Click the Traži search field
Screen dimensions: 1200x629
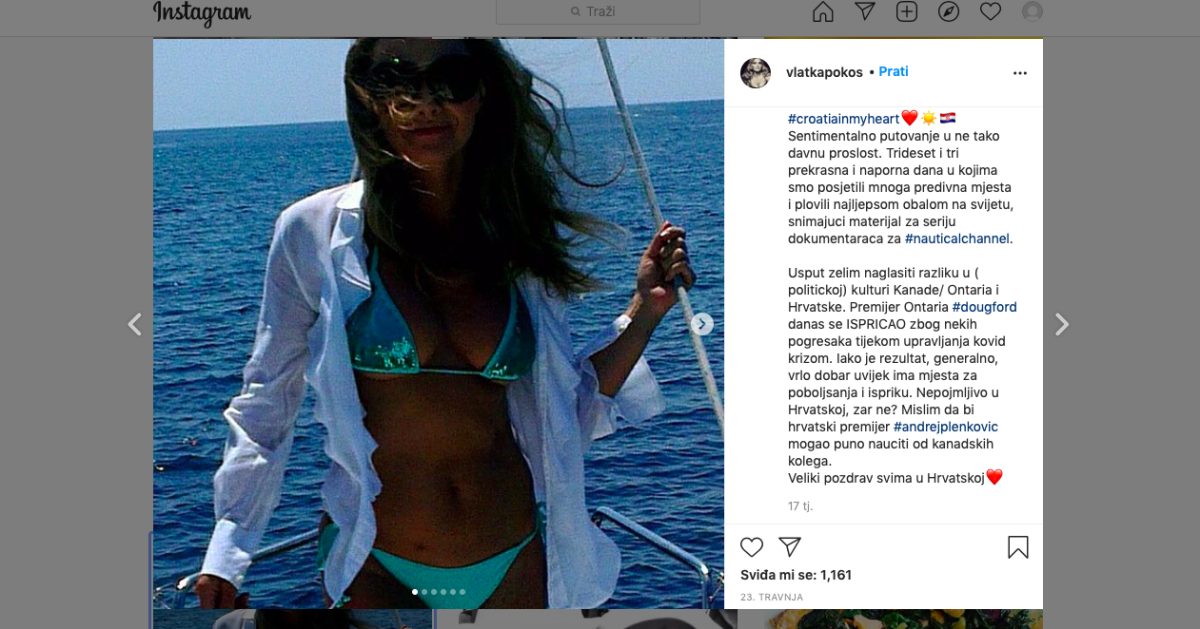point(598,11)
